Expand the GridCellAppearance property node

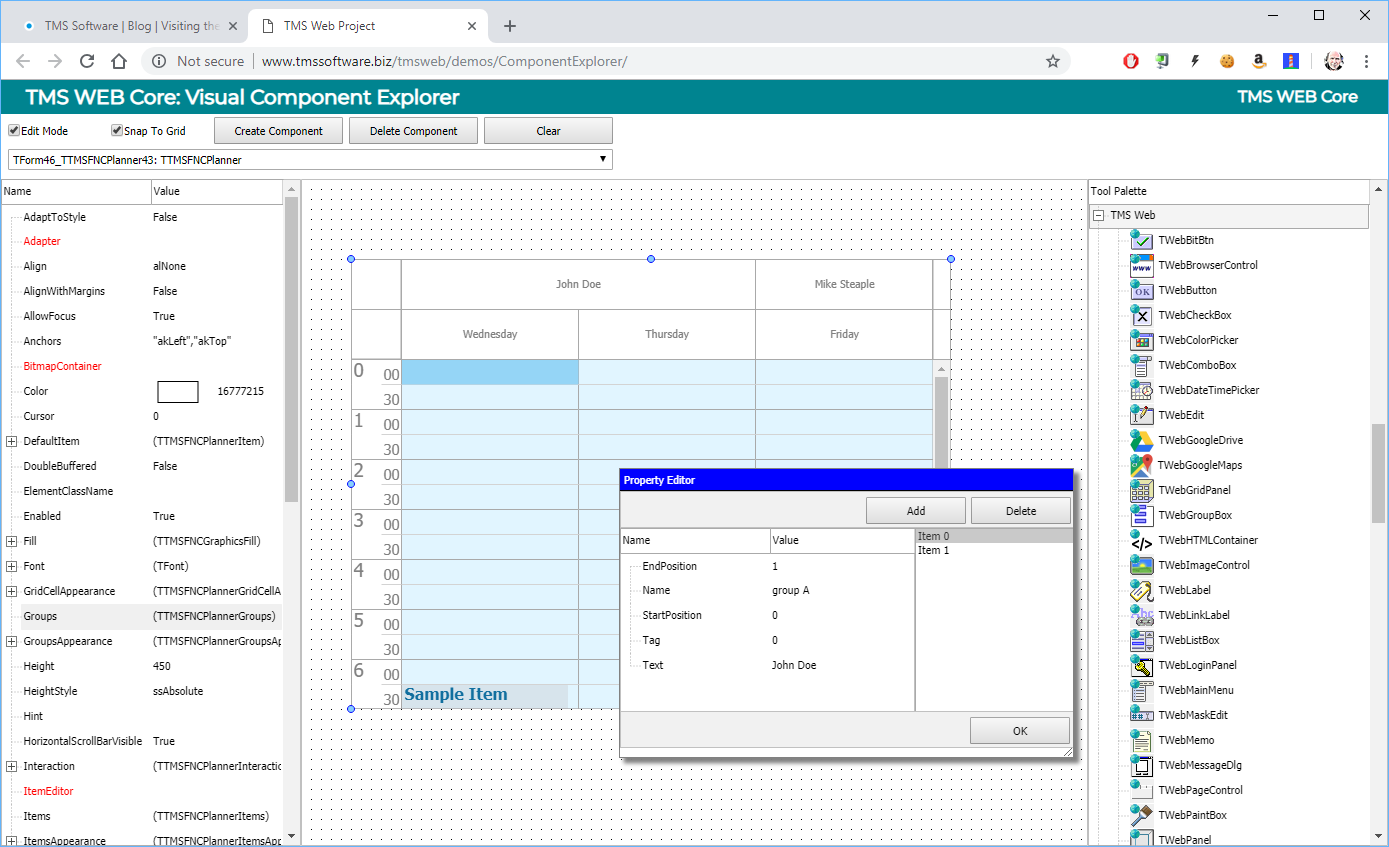click(12, 591)
